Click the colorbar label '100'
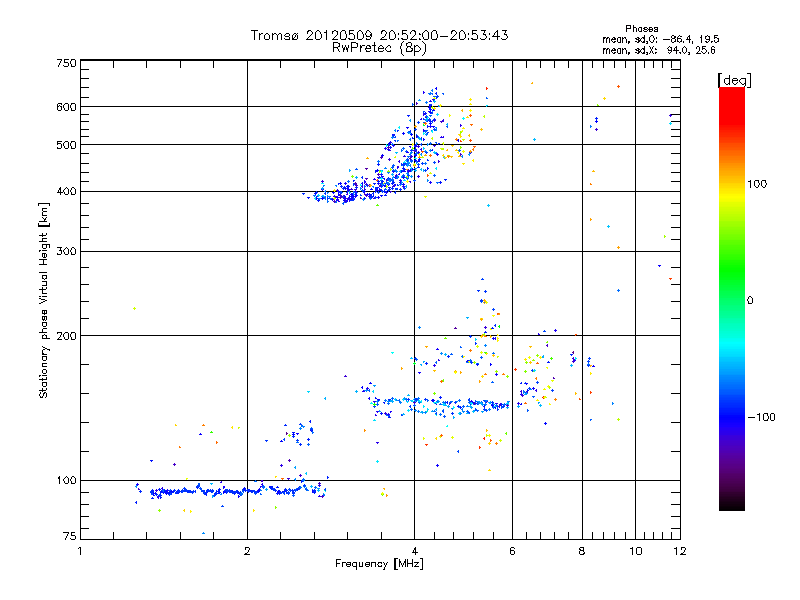800x600 pixels. pyautogui.click(x=757, y=184)
